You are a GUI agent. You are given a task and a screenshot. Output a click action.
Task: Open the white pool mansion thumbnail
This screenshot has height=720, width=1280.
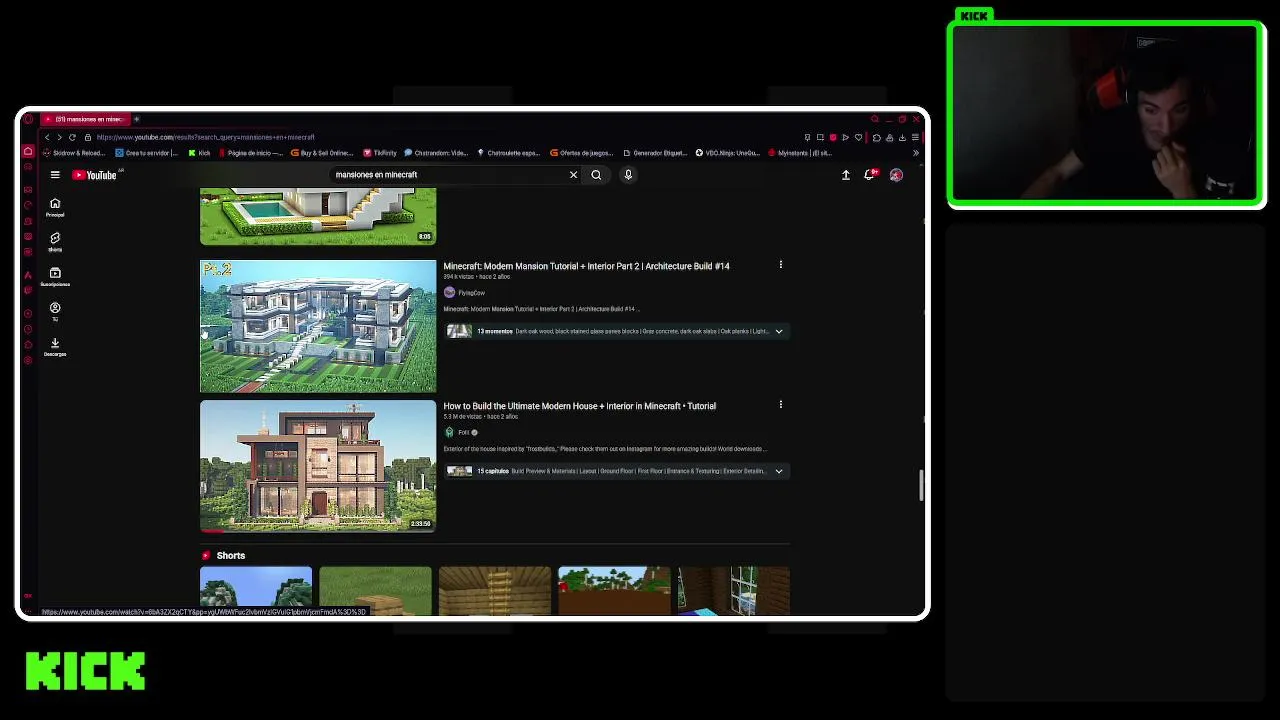pos(318,216)
